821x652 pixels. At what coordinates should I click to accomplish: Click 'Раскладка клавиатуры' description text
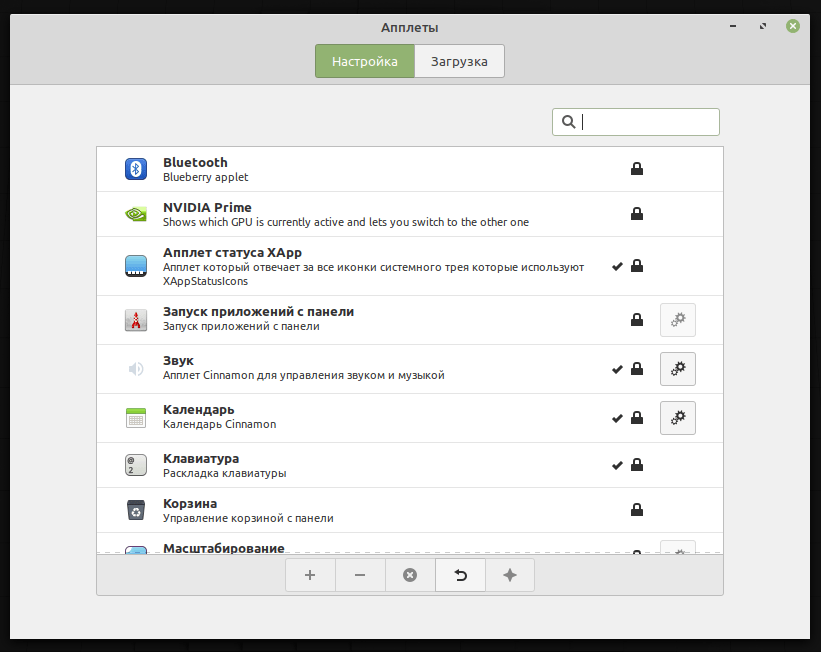225,473
